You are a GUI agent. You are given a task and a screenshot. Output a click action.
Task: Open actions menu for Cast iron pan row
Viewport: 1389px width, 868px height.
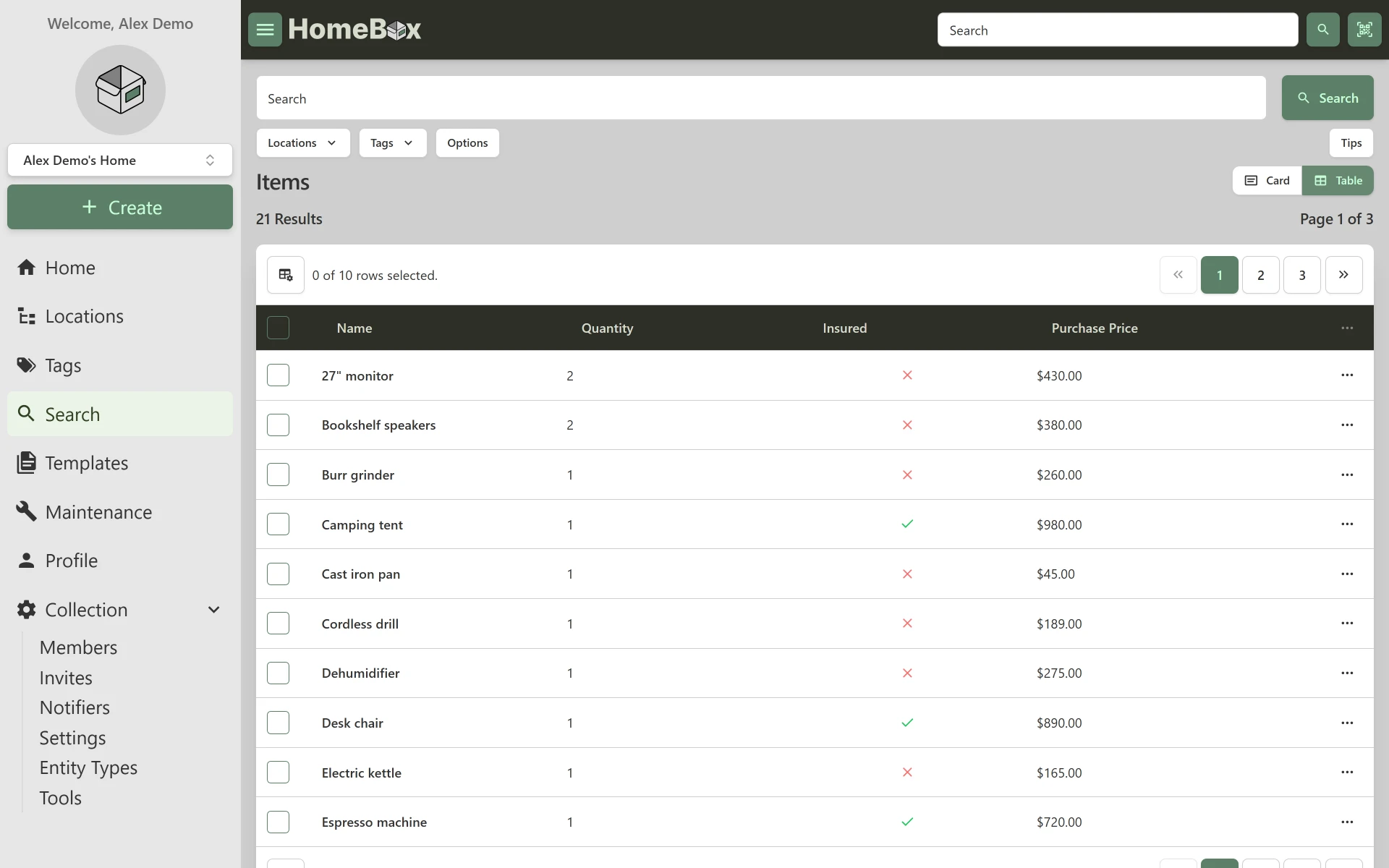pos(1347,574)
